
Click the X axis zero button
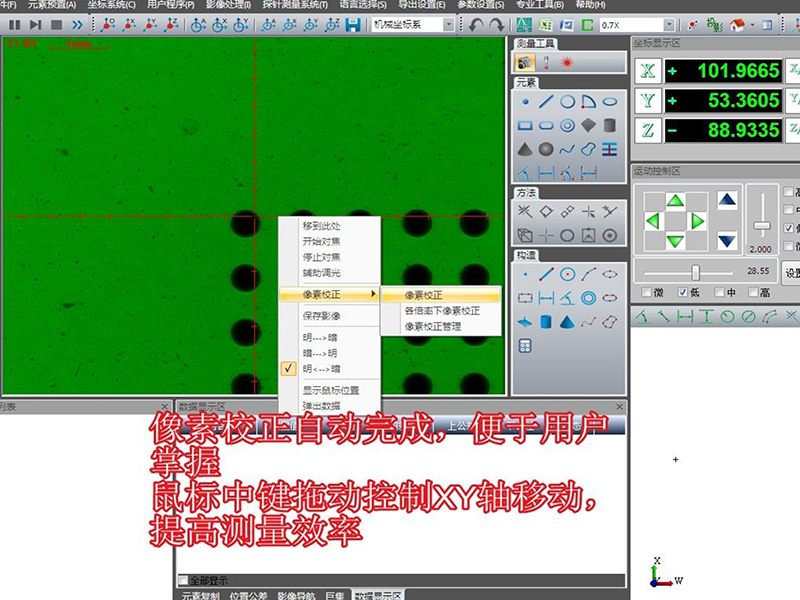pyautogui.click(x=648, y=70)
